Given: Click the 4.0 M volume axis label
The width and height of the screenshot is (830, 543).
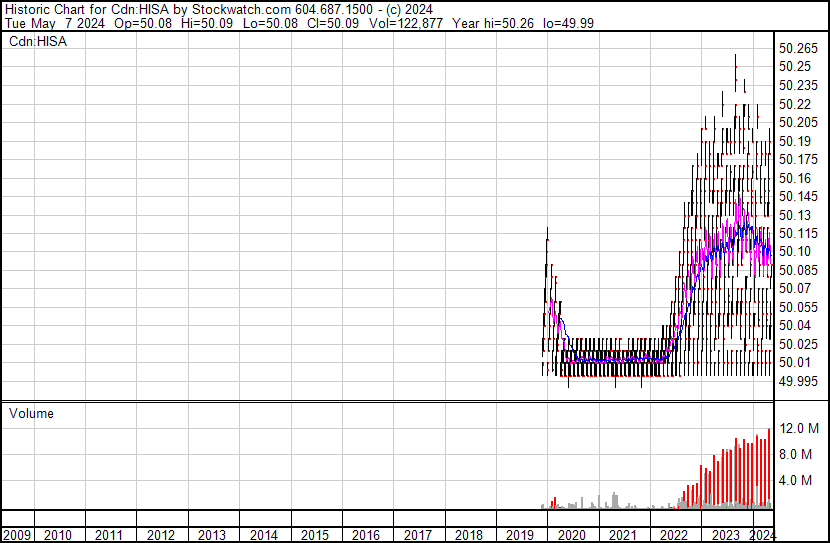Looking at the screenshot, I should [797, 480].
